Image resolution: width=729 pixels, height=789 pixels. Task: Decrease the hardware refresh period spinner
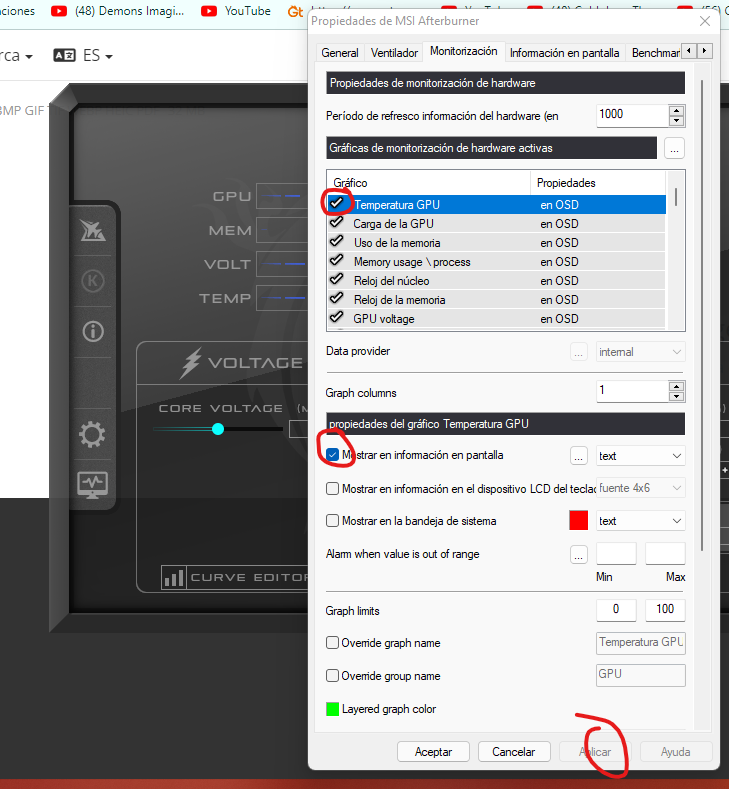click(677, 121)
